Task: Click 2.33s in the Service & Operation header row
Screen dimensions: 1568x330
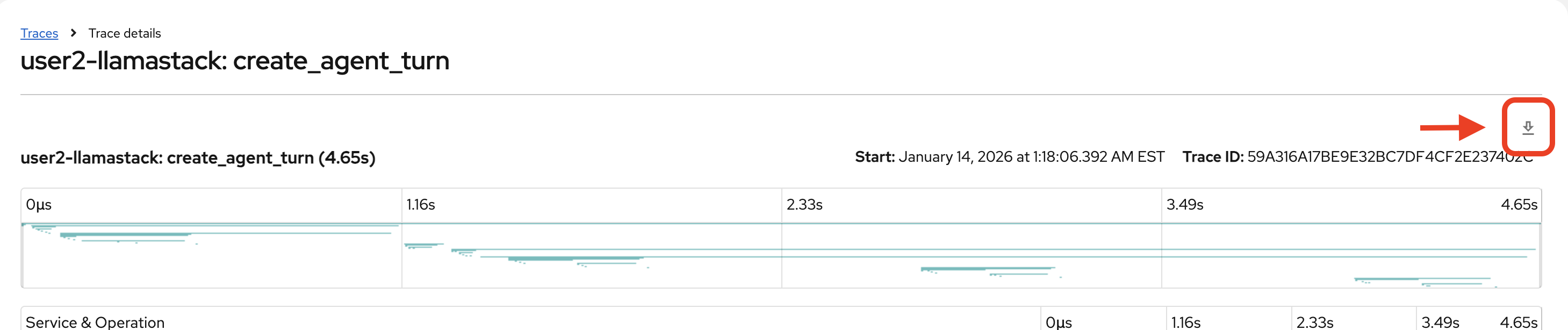Action: [x=1315, y=322]
